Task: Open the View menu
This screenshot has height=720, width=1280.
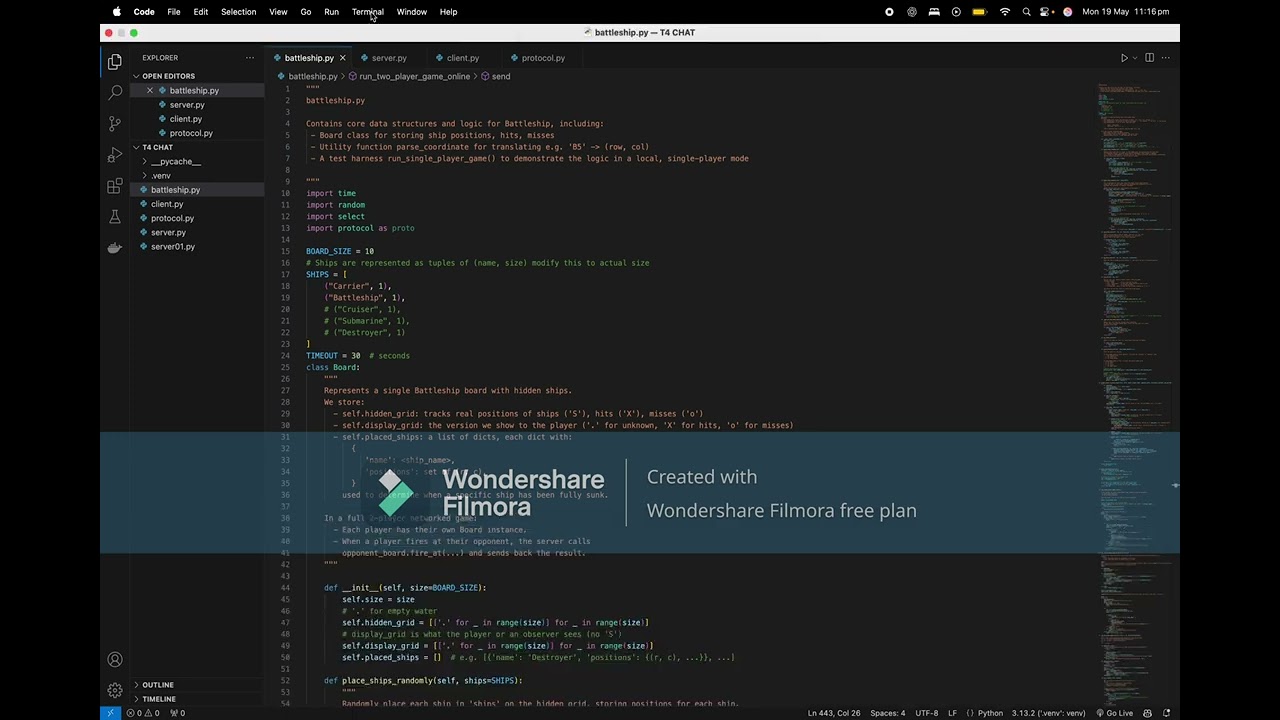Action: point(278,12)
